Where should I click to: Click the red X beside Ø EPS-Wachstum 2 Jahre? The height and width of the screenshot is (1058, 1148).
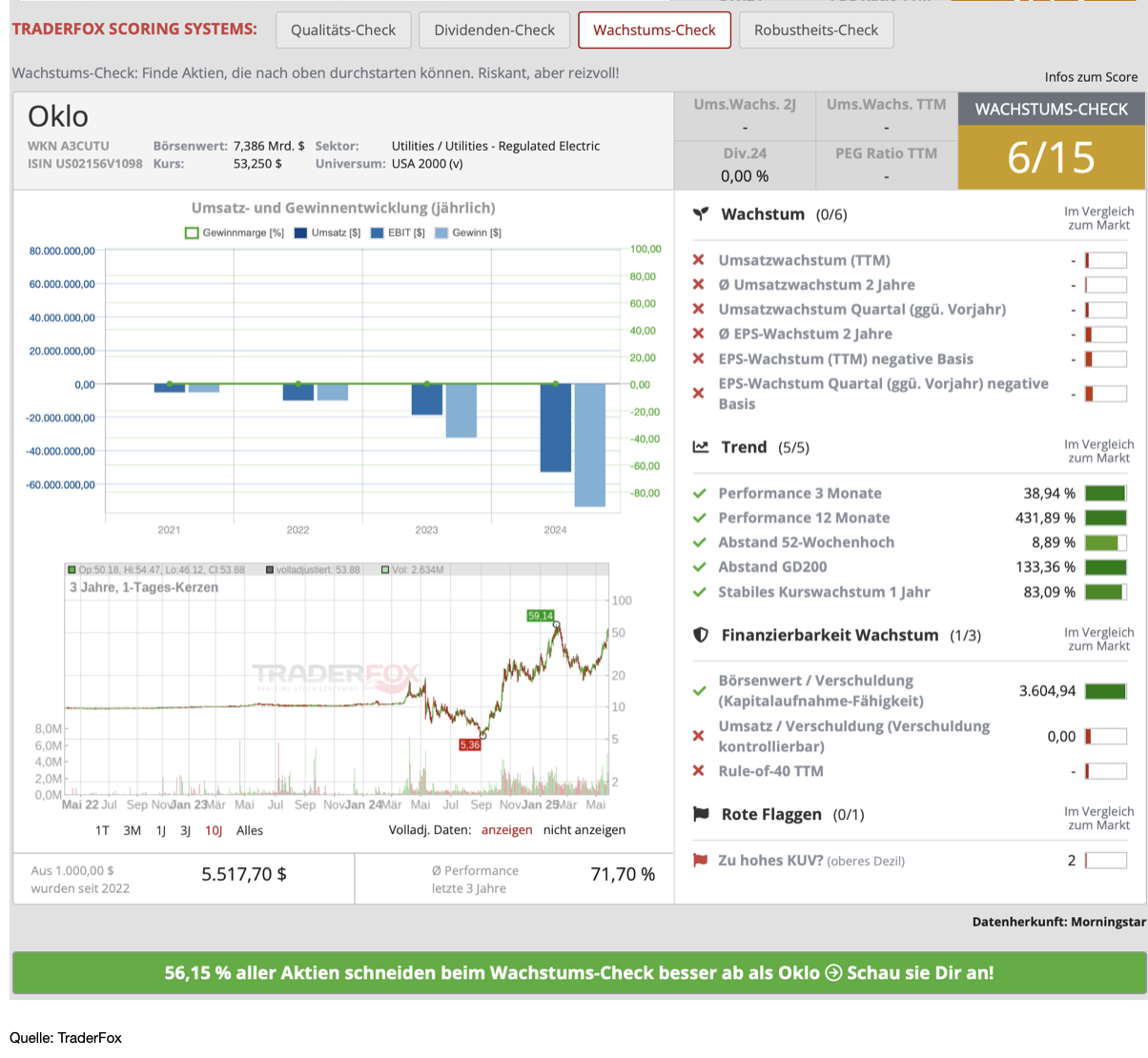tap(699, 335)
